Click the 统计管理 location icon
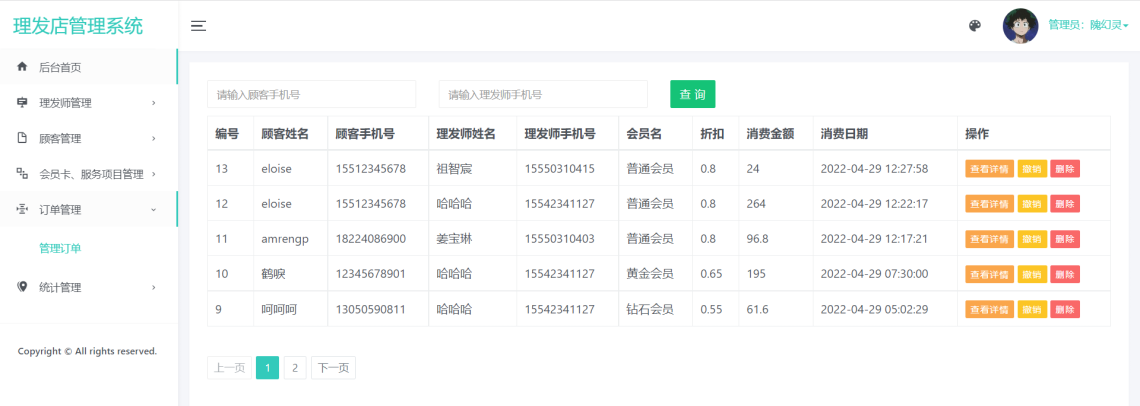Viewport: 1140px width, 406px height. click(22, 287)
